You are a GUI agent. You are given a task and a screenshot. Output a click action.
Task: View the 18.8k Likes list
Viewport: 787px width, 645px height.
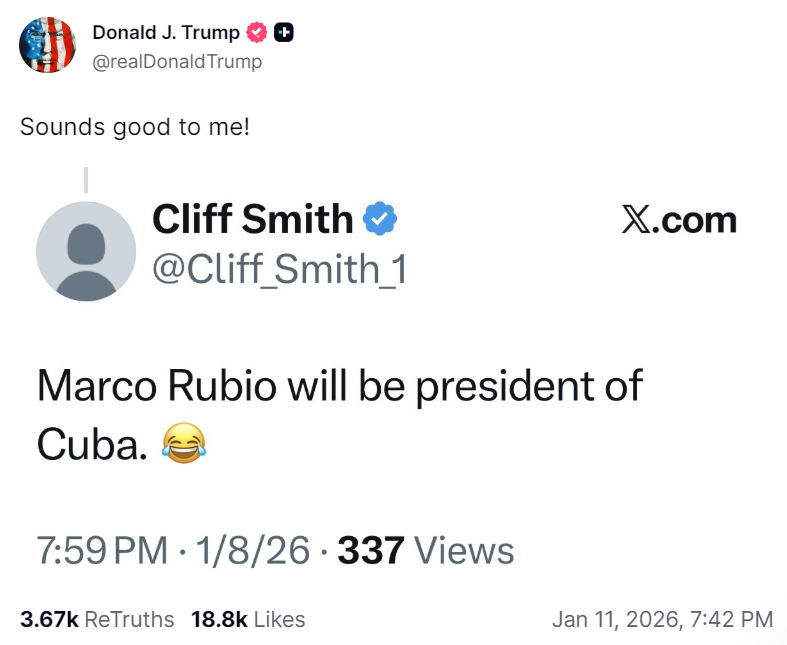pyautogui.click(x=248, y=619)
